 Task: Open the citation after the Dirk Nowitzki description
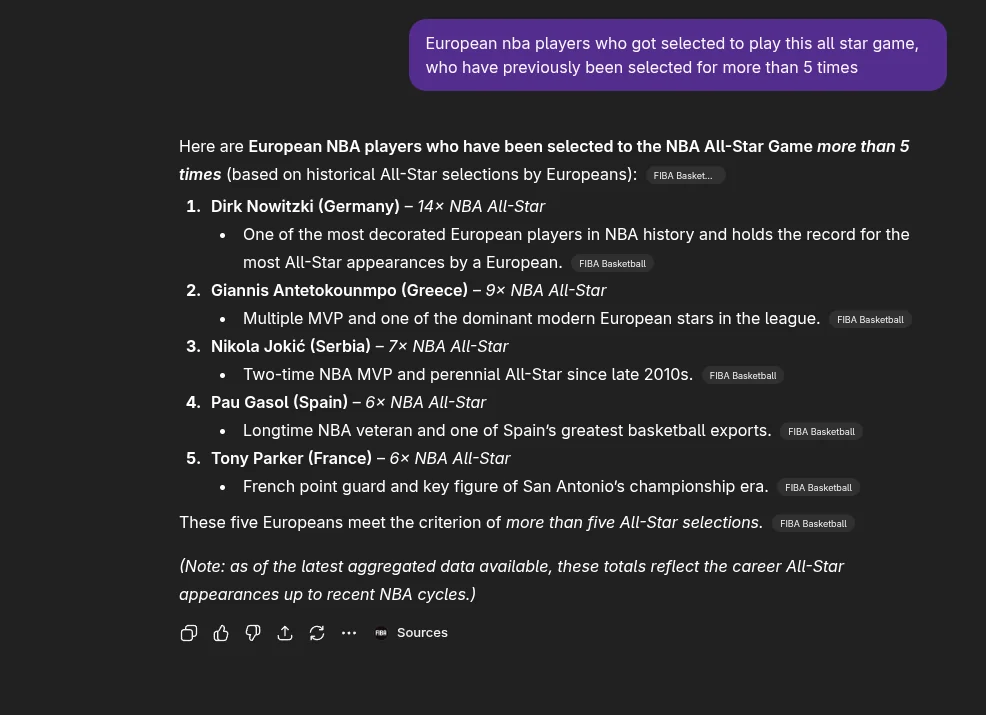pyautogui.click(x=612, y=264)
